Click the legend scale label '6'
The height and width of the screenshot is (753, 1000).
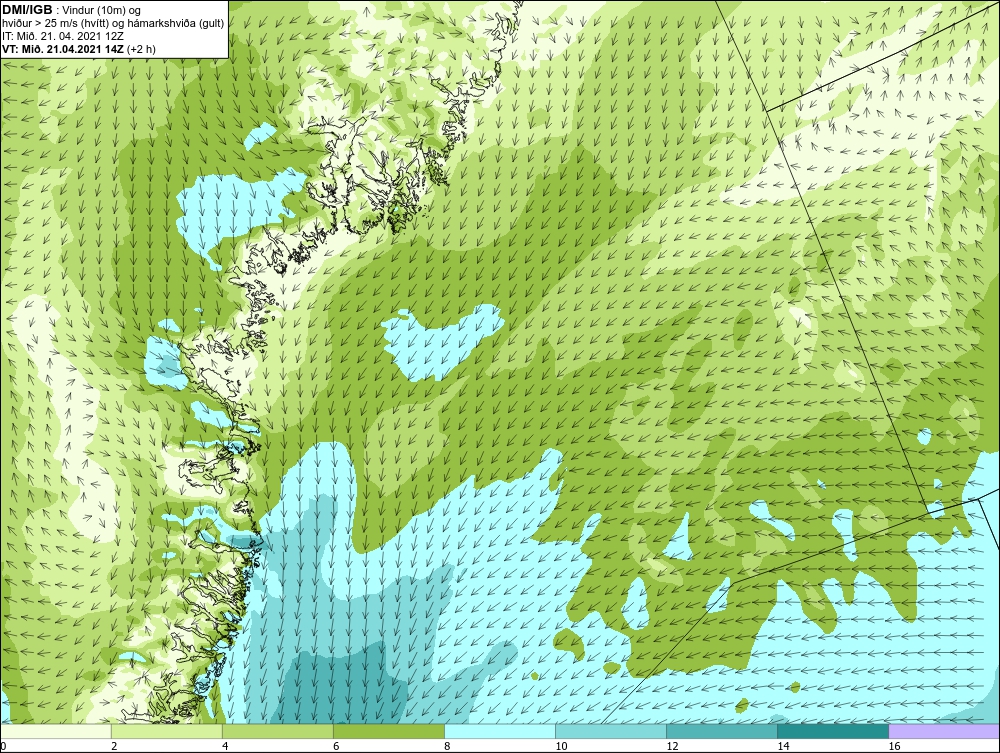[336, 746]
